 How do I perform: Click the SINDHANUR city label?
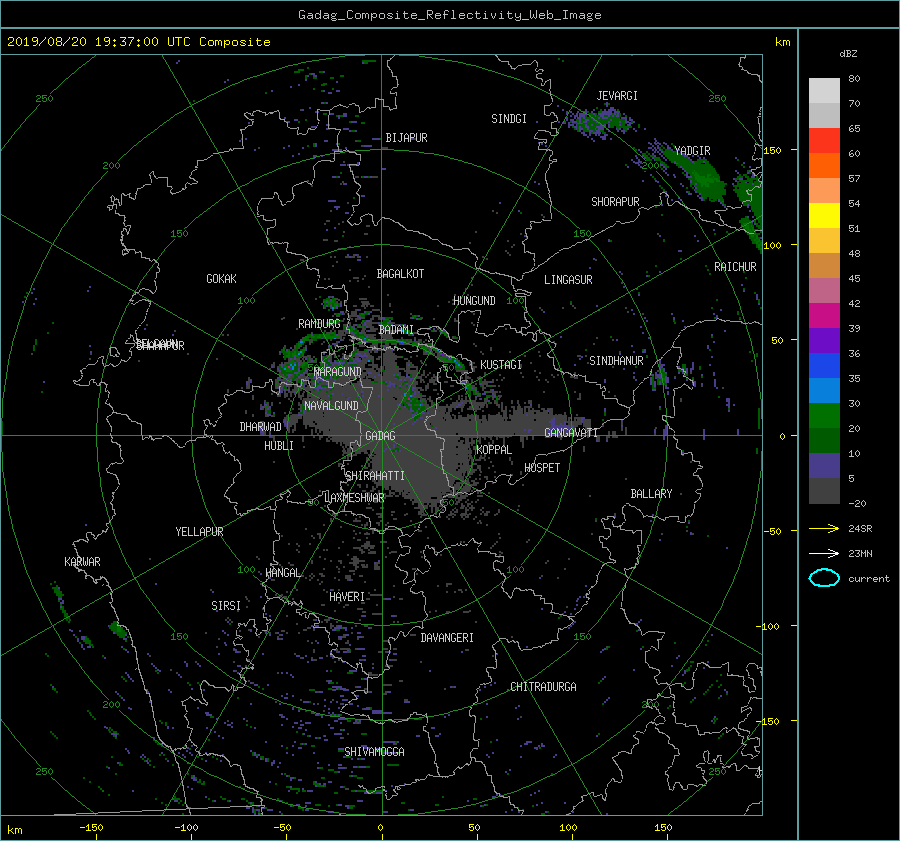[x=616, y=361]
